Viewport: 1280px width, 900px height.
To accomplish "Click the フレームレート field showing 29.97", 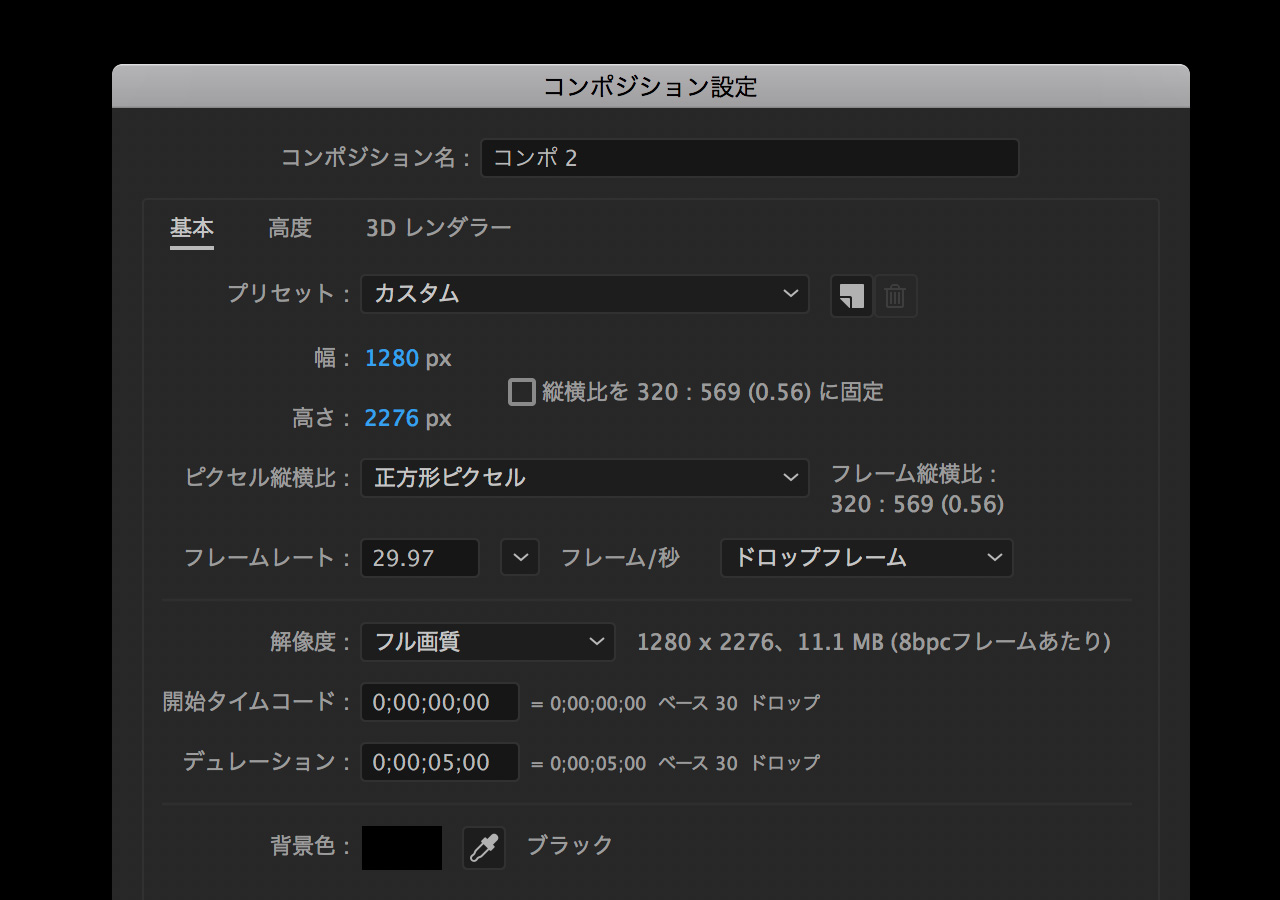I will coord(419,558).
